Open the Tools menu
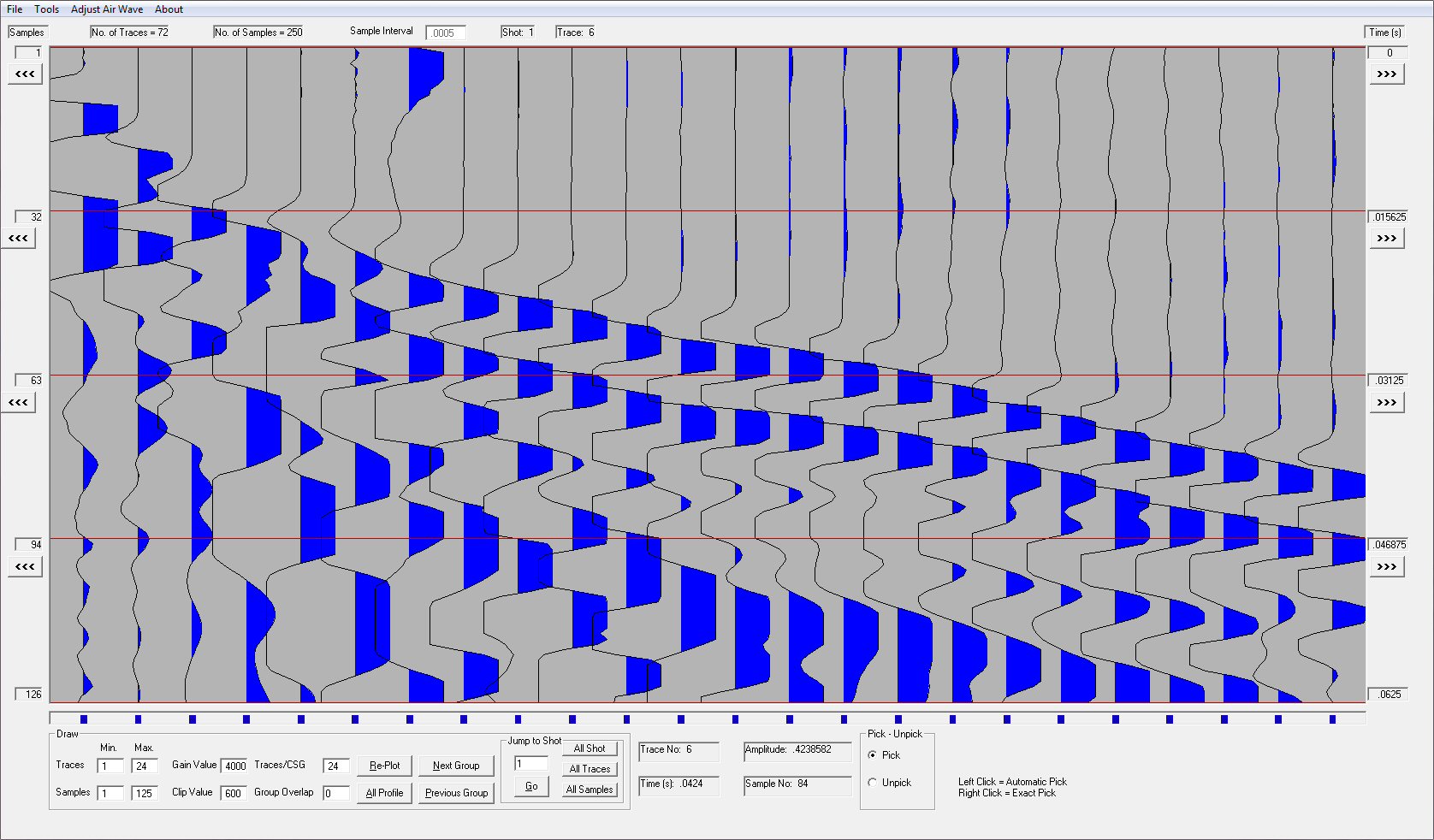The width and height of the screenshot is (1434, 840). pyautogui.click(x=47, y=9)
